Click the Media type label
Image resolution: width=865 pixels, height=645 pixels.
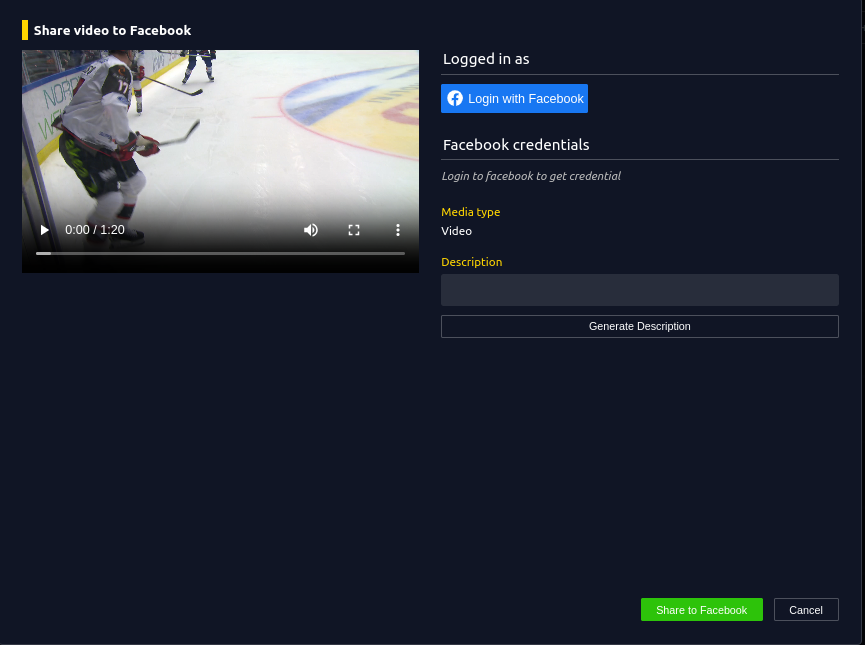470,211
